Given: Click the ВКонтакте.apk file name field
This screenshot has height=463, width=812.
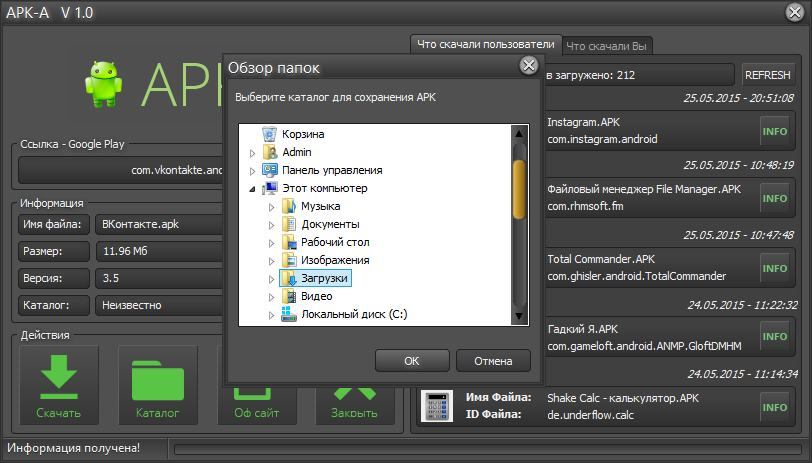Looking at the screenshot, I should (x=160, y=224).
